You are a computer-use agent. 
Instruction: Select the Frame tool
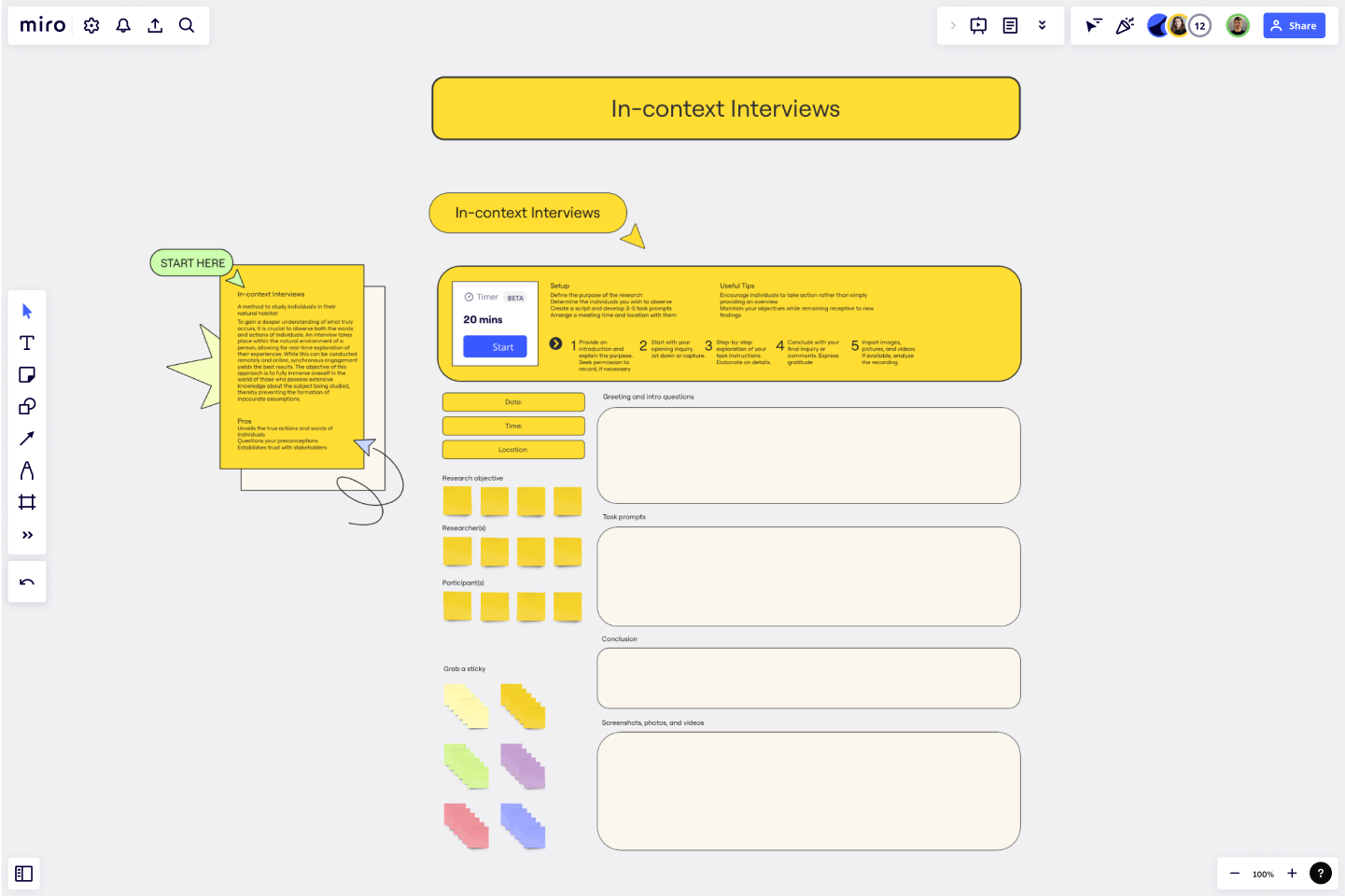click(x=27, y=502)
